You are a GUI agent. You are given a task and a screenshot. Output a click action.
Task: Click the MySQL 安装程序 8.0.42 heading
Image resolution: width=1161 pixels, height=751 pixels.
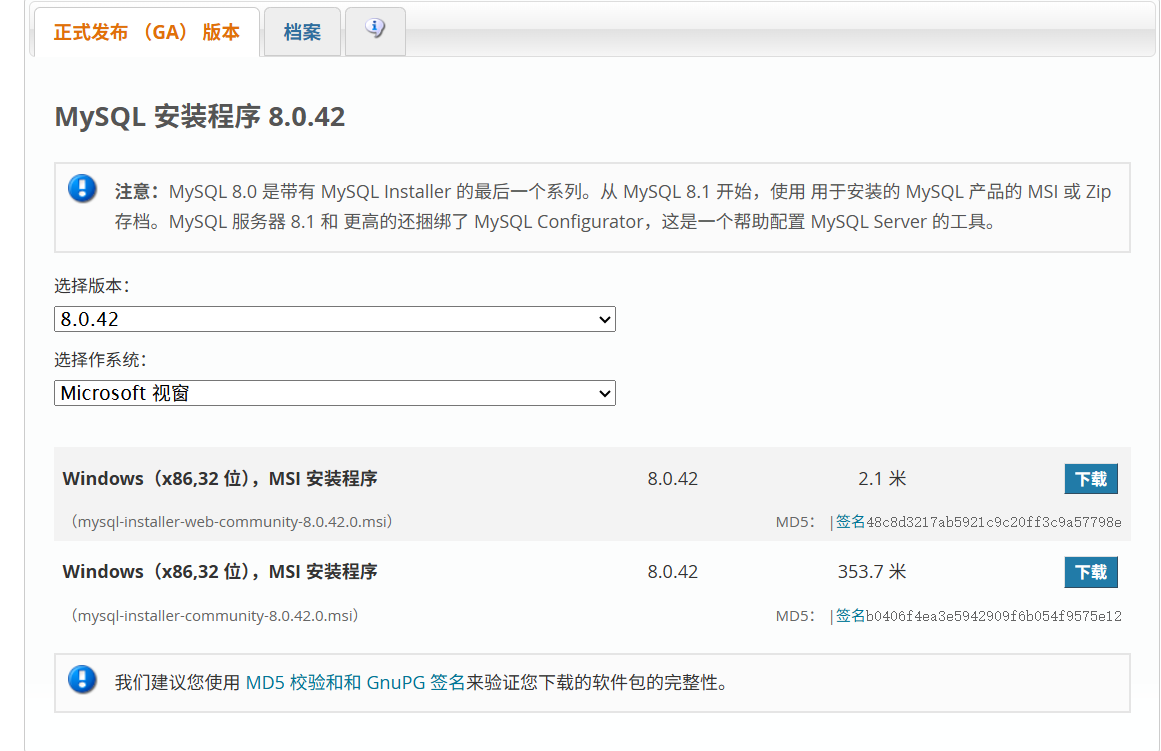pos(200,116)
